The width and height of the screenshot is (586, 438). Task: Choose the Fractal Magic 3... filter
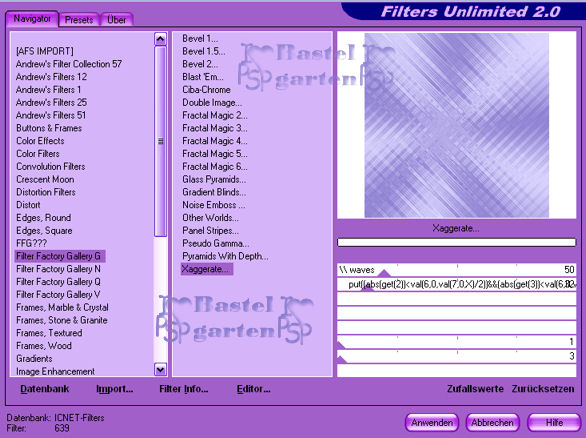[215, 128]
